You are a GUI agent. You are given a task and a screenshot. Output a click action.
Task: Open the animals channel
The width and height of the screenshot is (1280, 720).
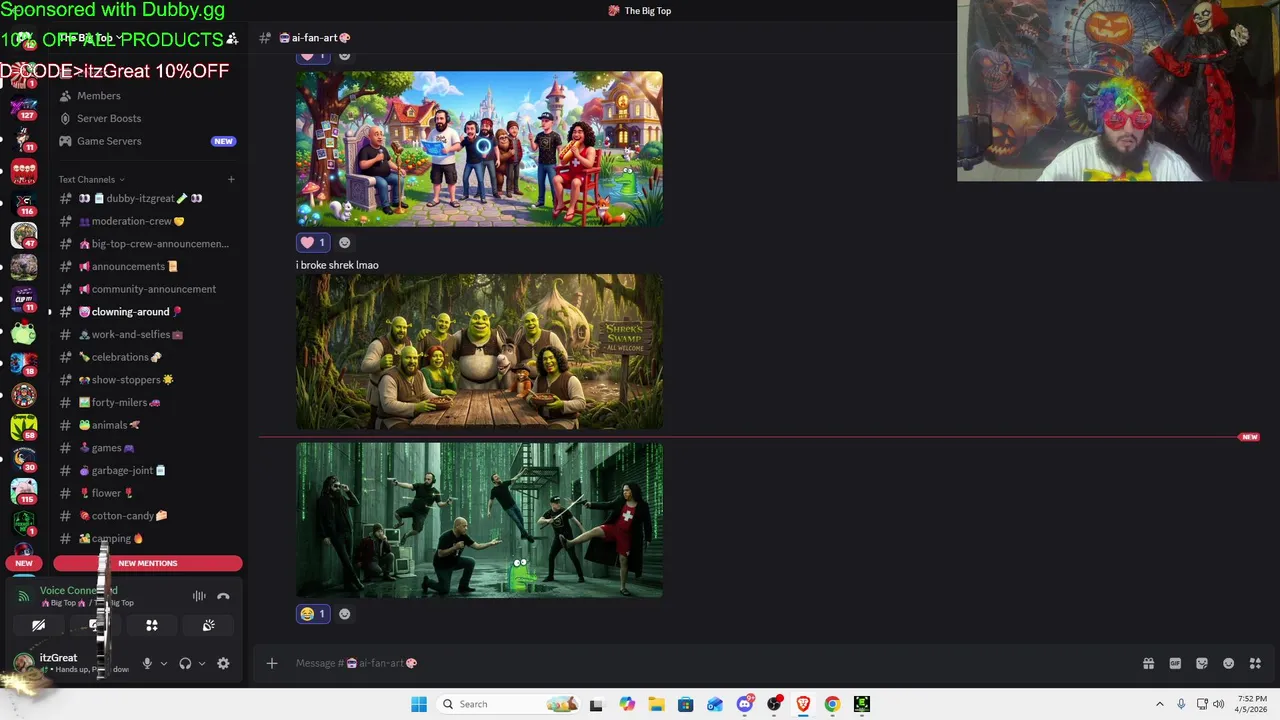(147, 425)
